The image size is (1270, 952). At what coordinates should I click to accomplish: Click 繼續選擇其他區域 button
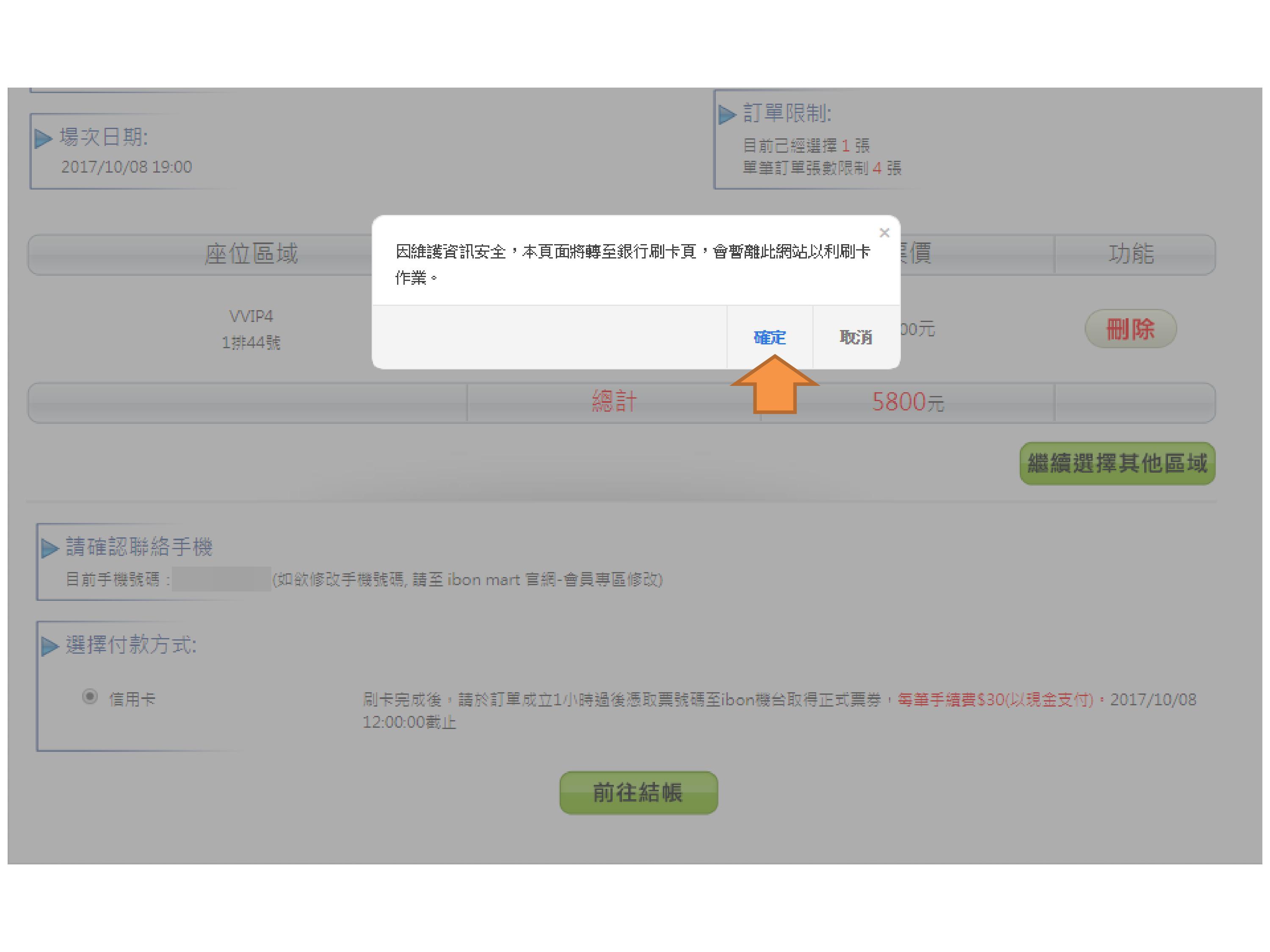point(1117,463)
